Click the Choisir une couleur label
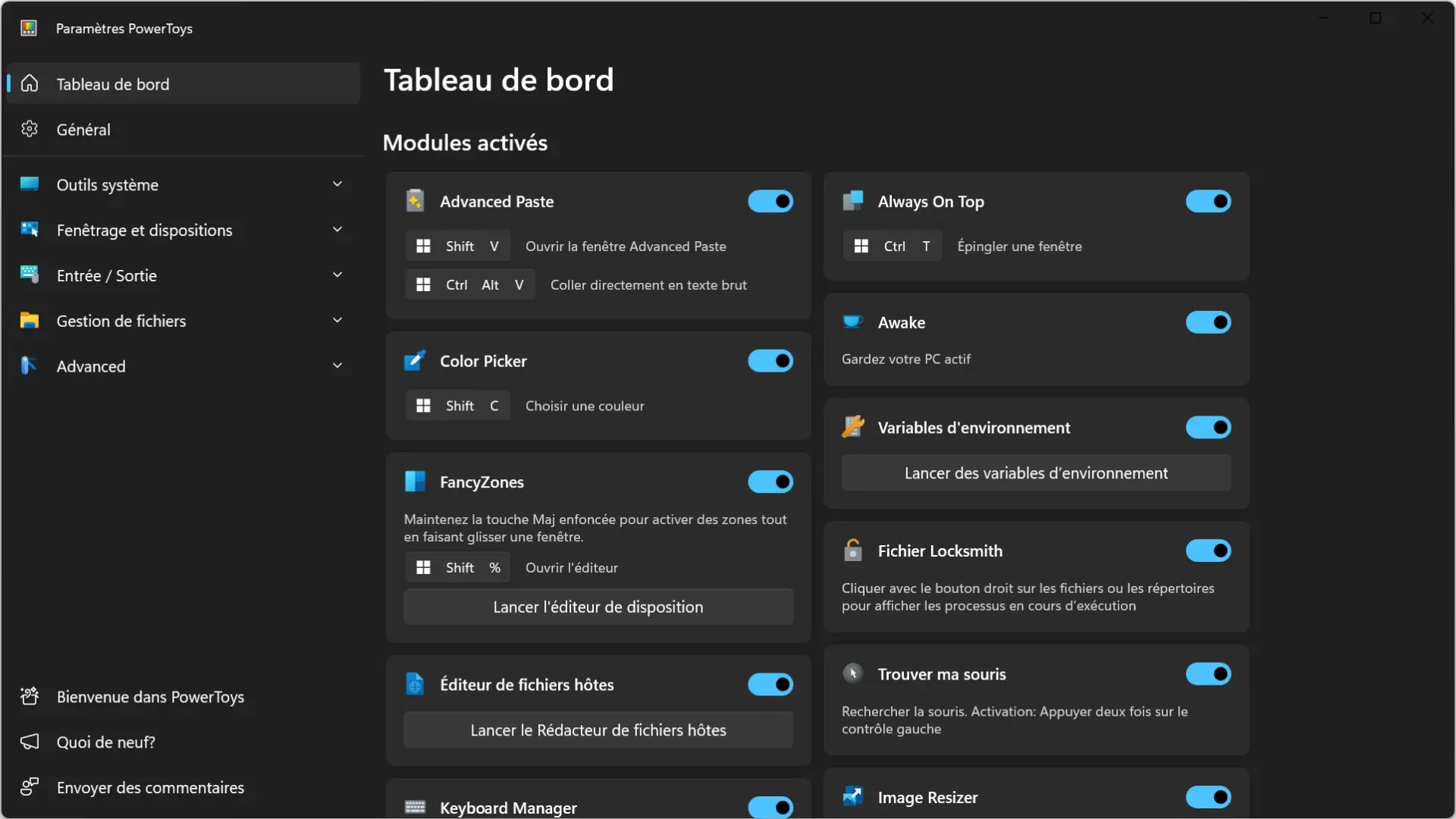Screen dimensions: 1456x819 tap(585, 406)
